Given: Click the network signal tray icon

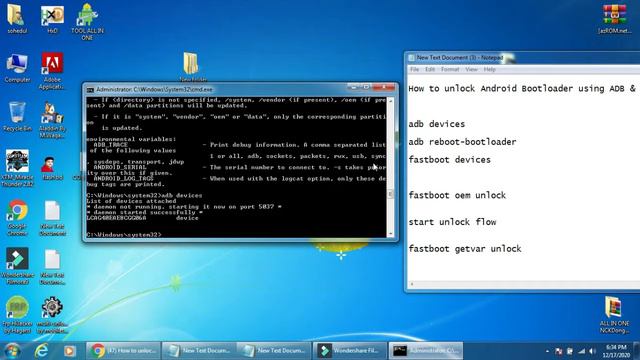Looking at the screenshot, I should coord(581,351).
